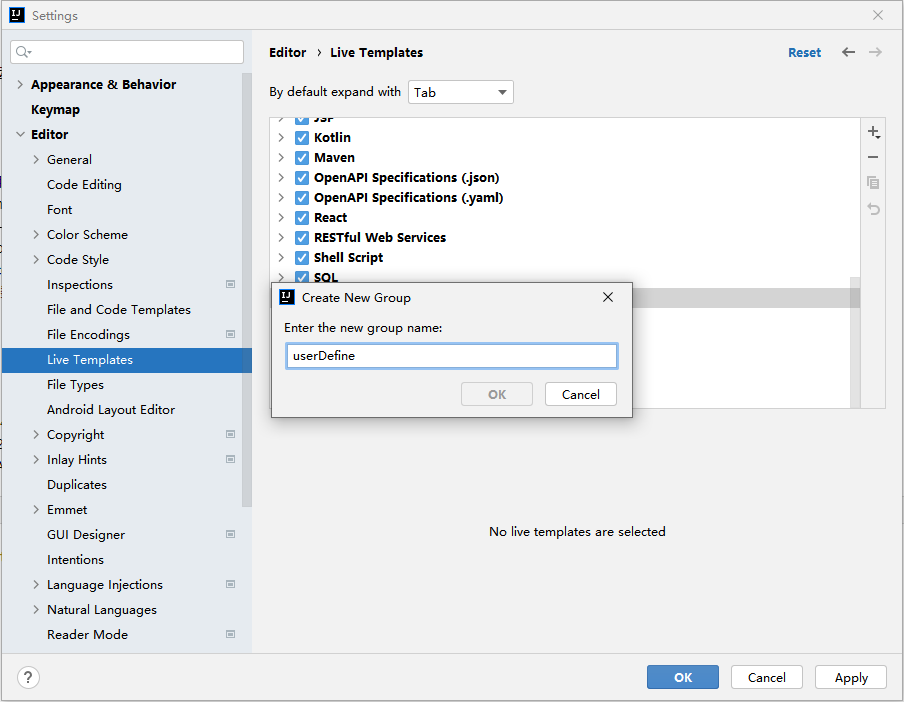The width and height of the screenshot is (904, 702).
Task: Click the IntelliJ logo in the Create New Group dialog
Action: click(x=287, y=297)
